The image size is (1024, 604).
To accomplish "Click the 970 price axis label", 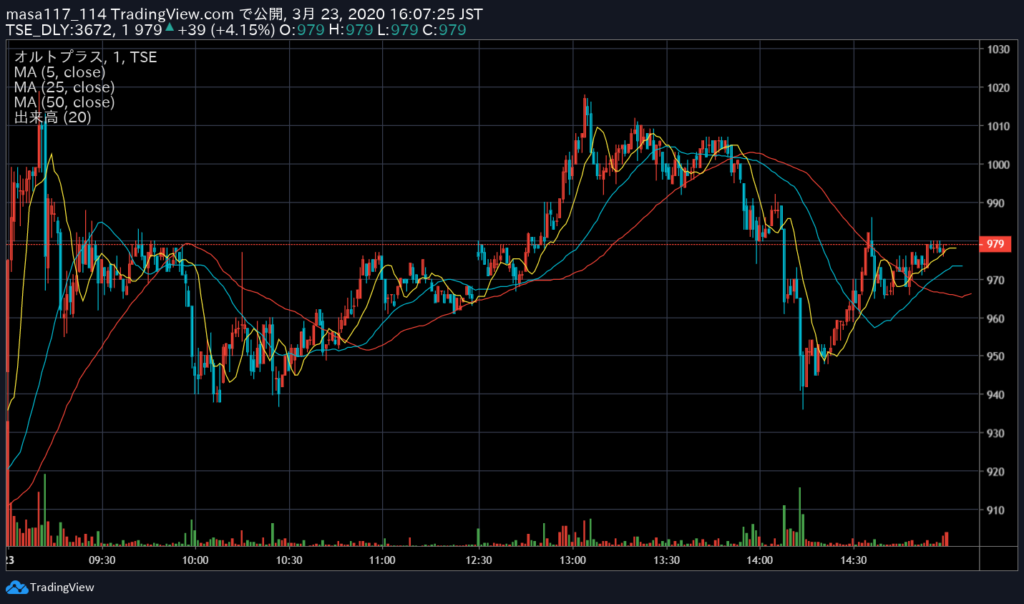I will 995,280.
